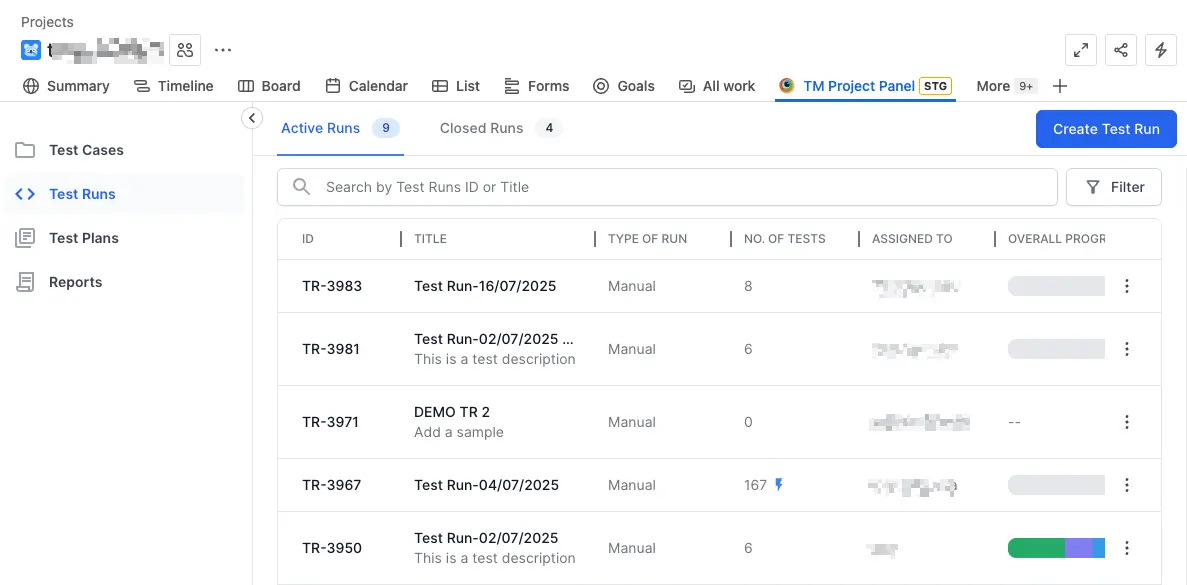Click the team members icon

coord(185,50)
